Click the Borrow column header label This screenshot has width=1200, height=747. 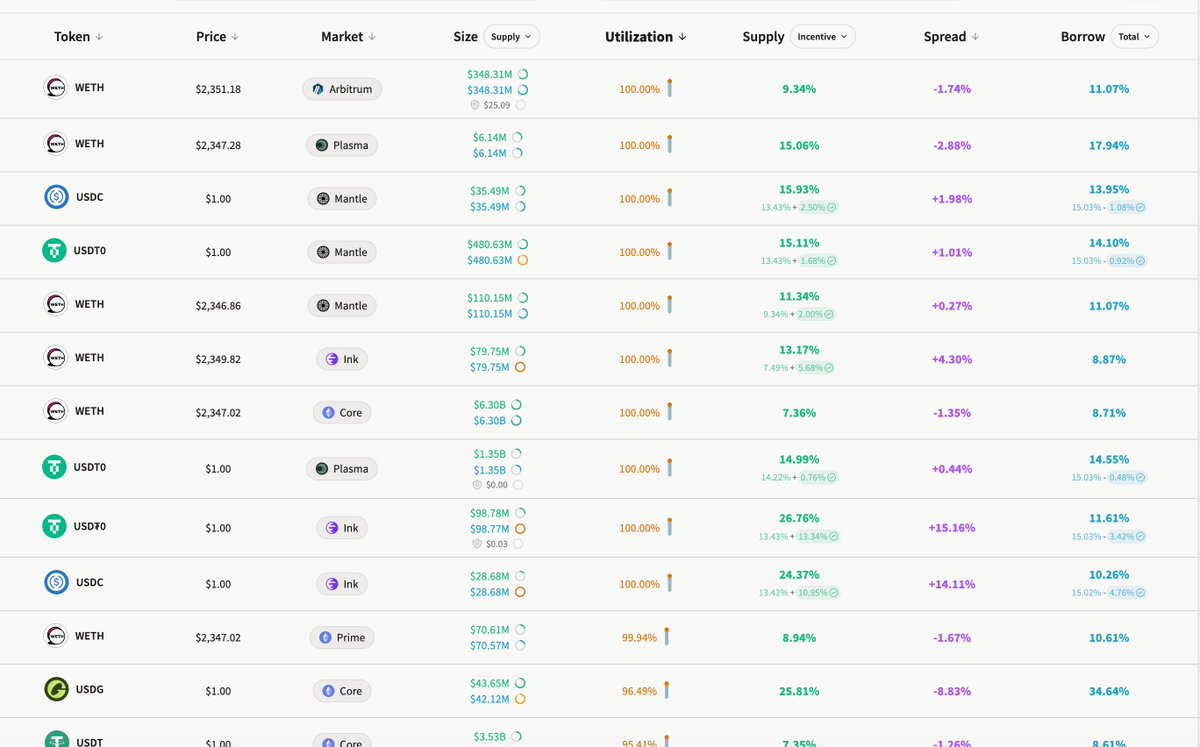click(1083, 37)
